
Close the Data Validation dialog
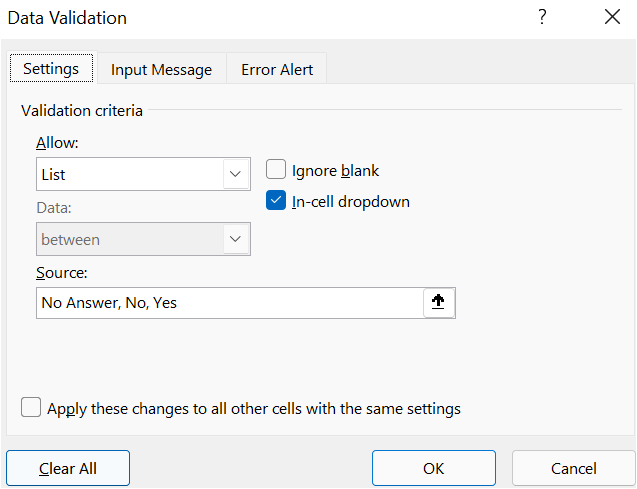[613, 17]
